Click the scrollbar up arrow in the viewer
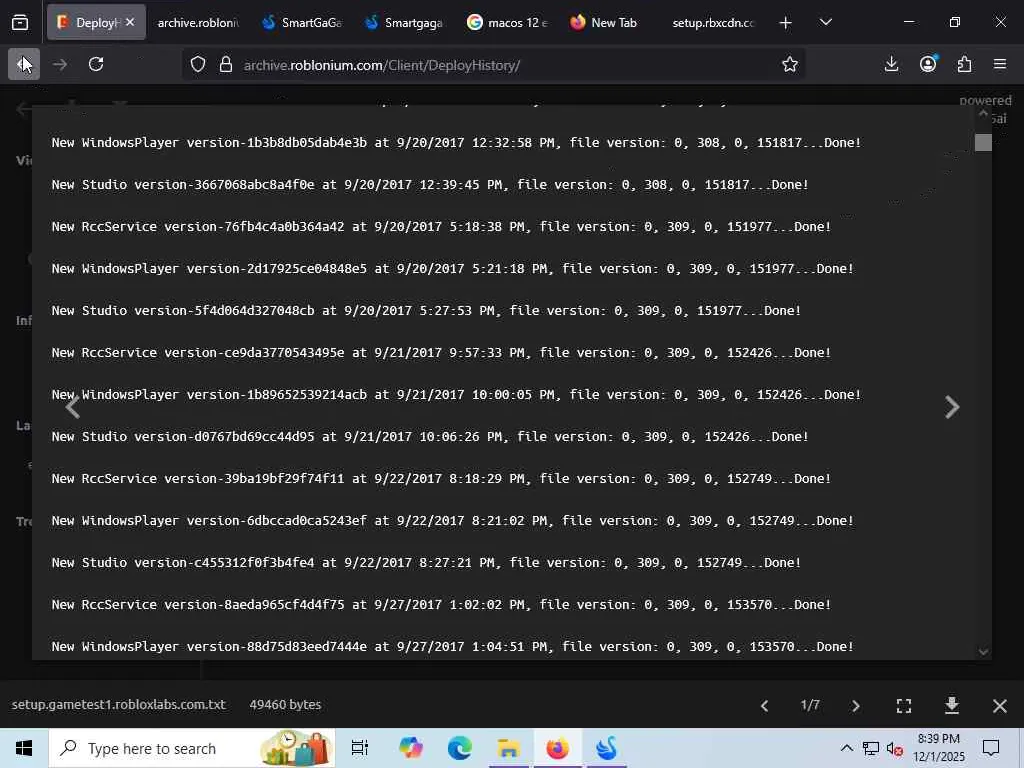This screenshot has height=768, width=1024. [x=984, y=114]
